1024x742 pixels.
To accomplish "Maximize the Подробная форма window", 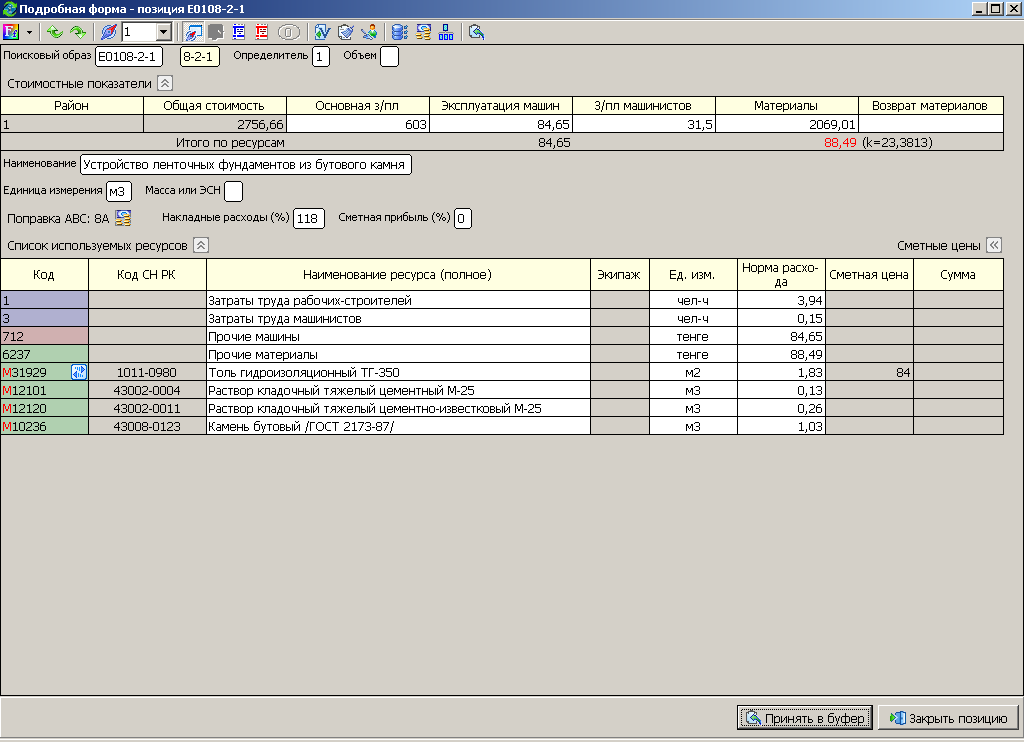I will (996, 8).
